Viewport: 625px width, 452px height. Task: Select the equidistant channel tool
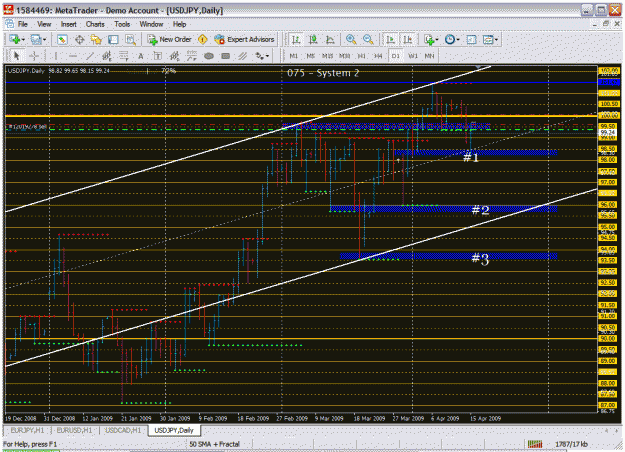coord(107,56)
